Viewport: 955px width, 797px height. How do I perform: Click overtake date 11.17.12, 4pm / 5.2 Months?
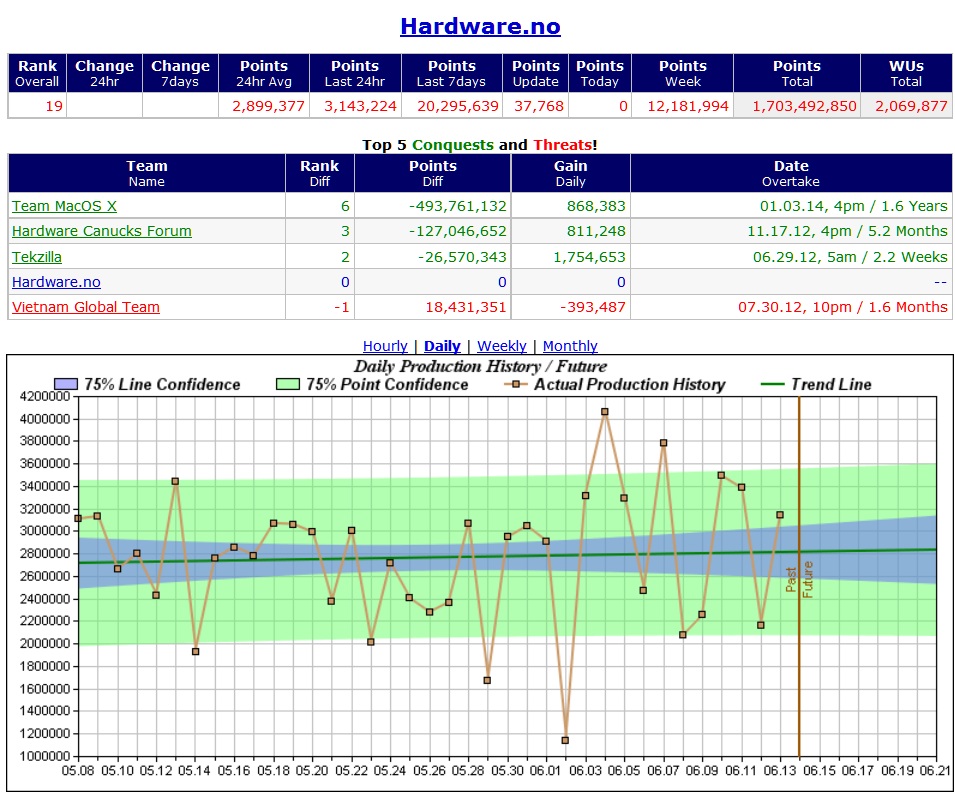pos(847,231)
